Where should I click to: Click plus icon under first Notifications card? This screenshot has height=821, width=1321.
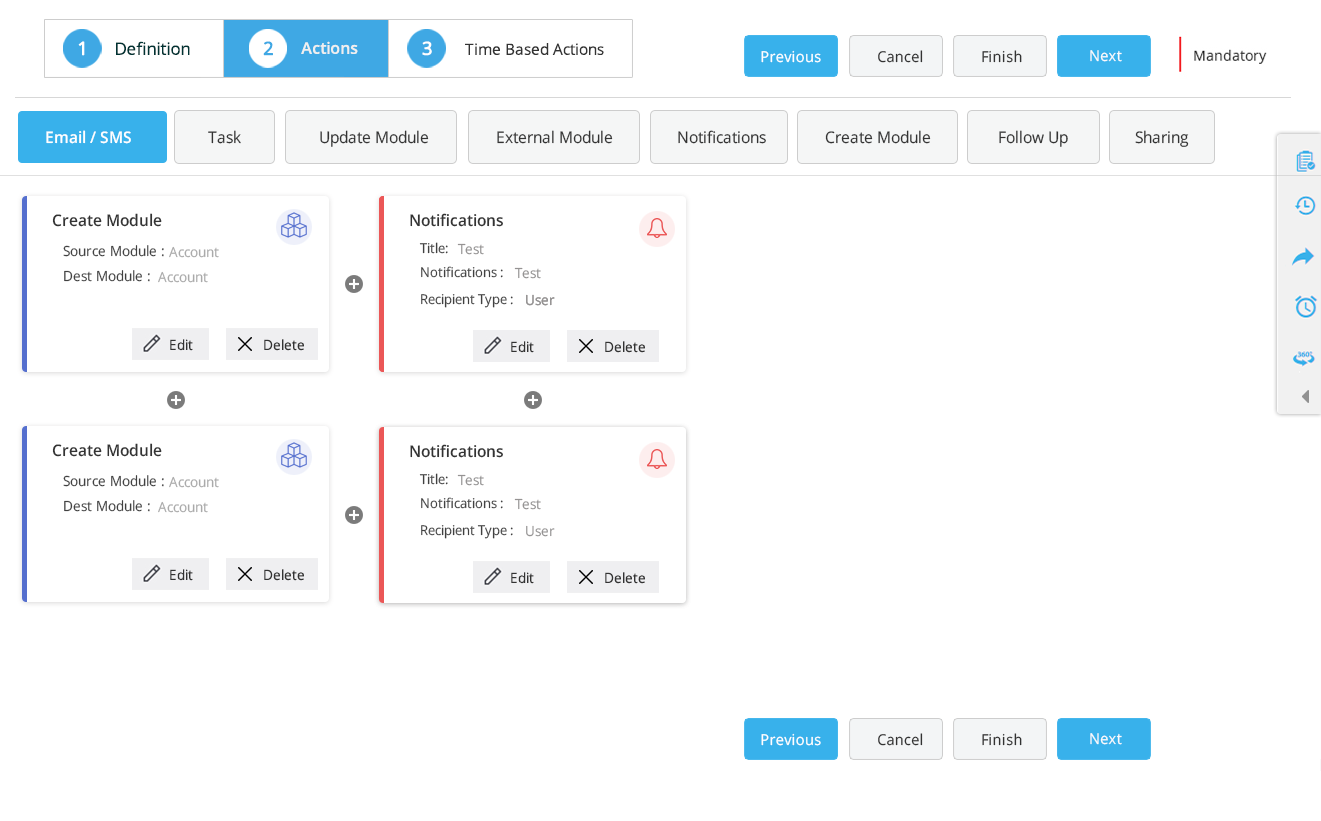533,400
